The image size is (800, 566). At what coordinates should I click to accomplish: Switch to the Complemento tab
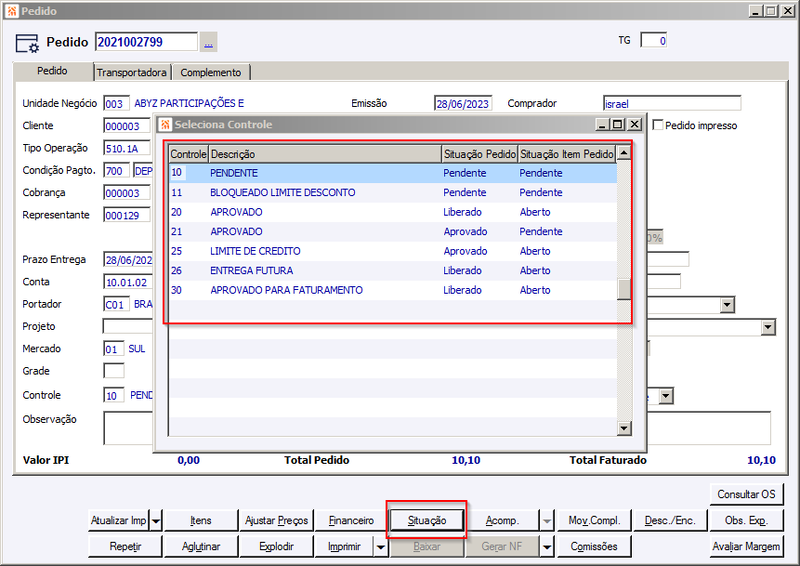pyautogui.click(x=211, y=72)
